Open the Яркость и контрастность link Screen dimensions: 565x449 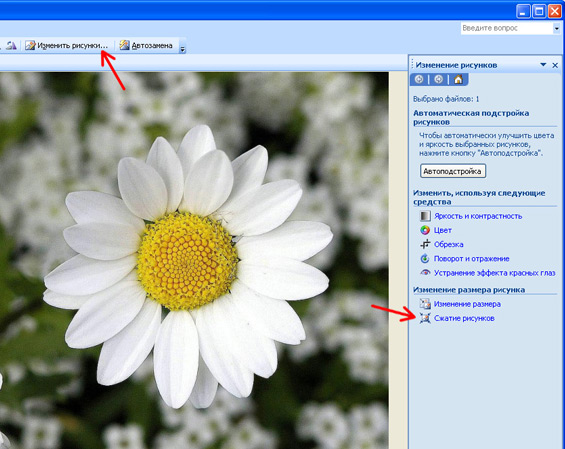coord(478,216)
